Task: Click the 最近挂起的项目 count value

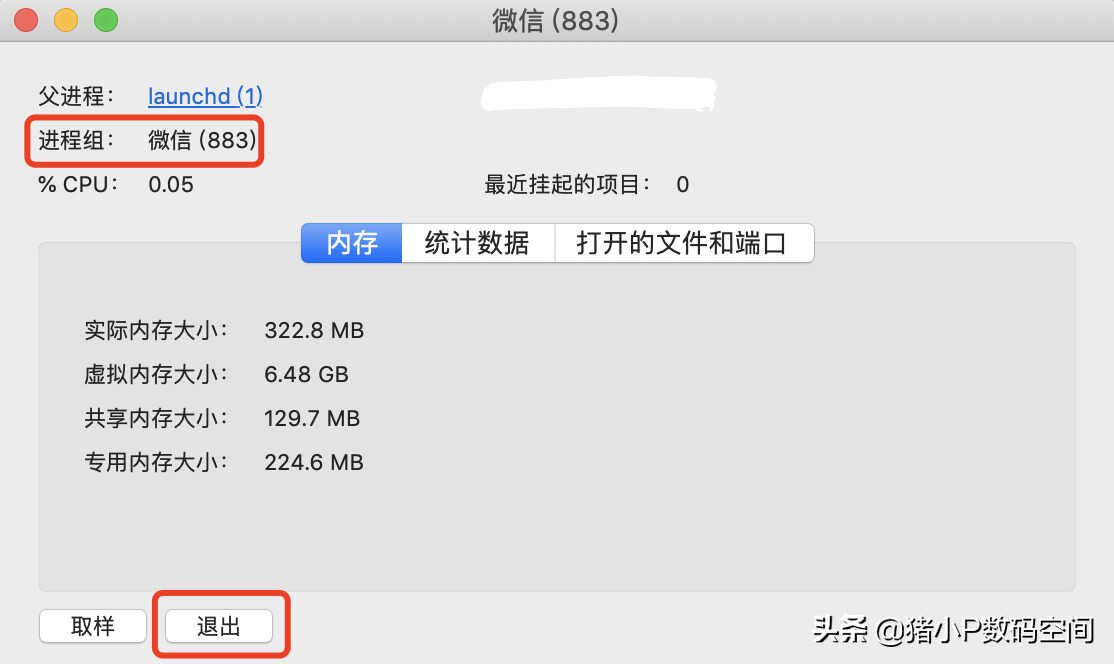Action: click(x=683, y=185)
